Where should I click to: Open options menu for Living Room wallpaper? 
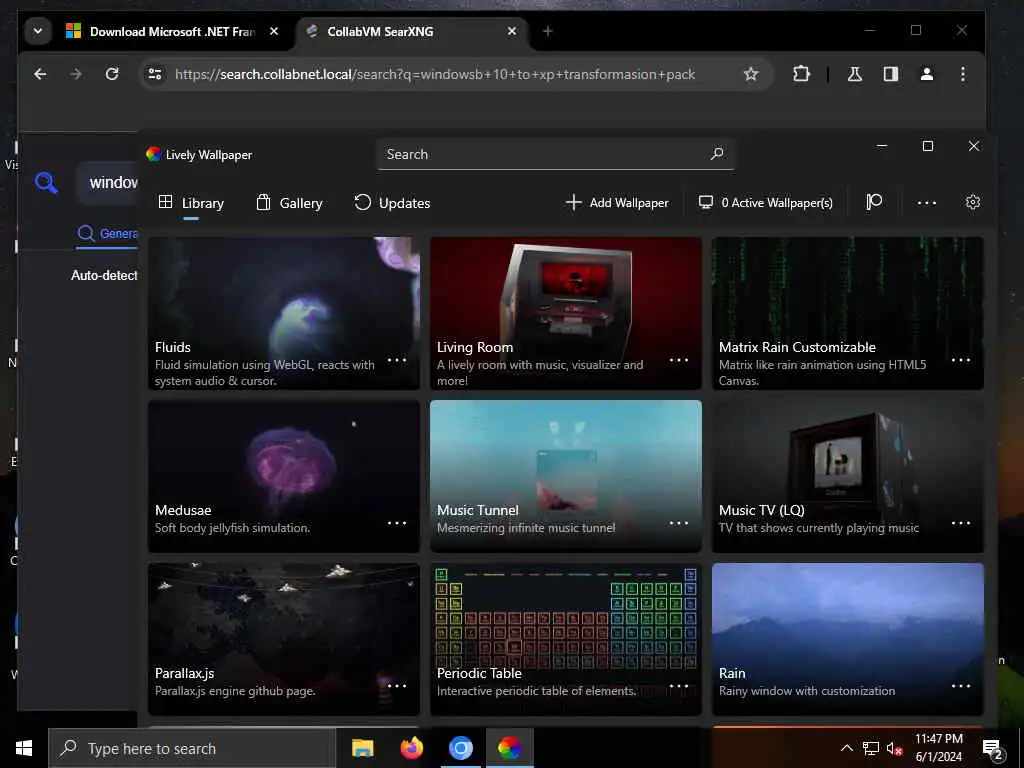pyautogui.click(x=679, y=360)
